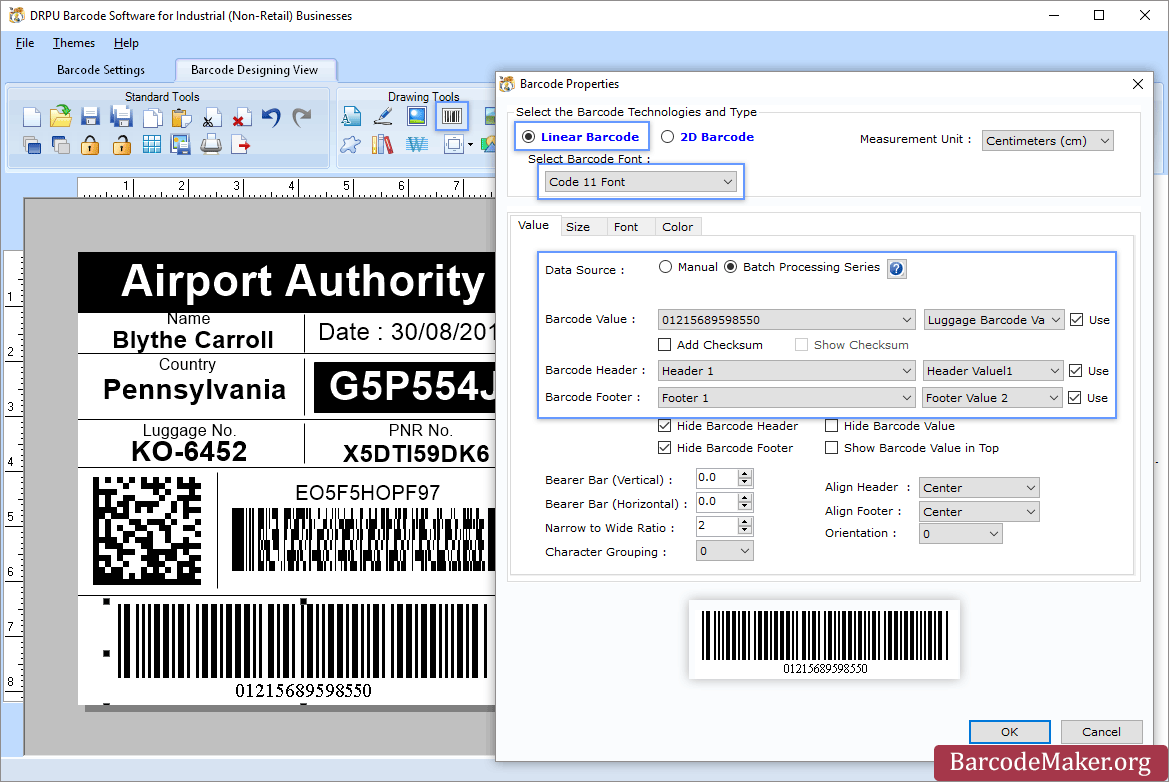Screen dimensions: 1169x782
Task: Click the Undo arrow icon
Action: click(271, 117)
